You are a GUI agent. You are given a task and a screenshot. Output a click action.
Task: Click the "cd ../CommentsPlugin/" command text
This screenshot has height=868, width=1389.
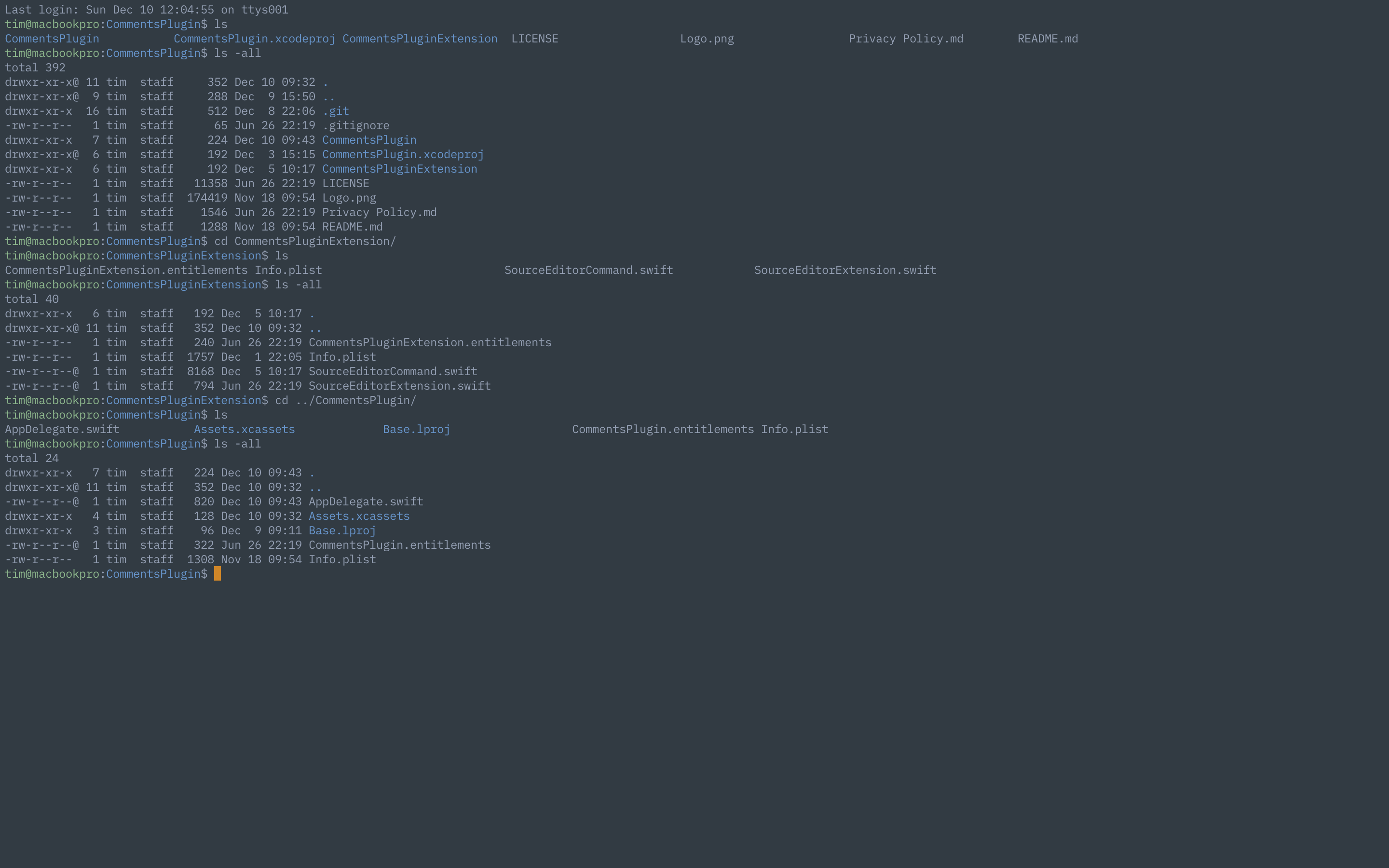point(346,400)
